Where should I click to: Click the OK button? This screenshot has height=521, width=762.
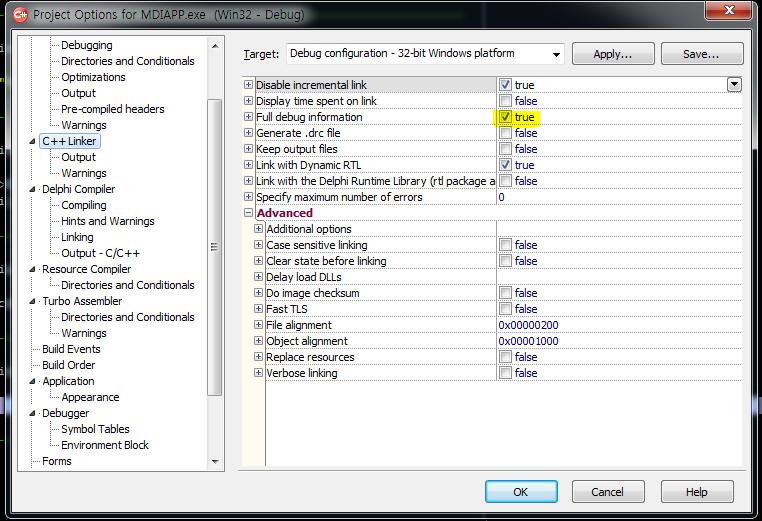521,492
